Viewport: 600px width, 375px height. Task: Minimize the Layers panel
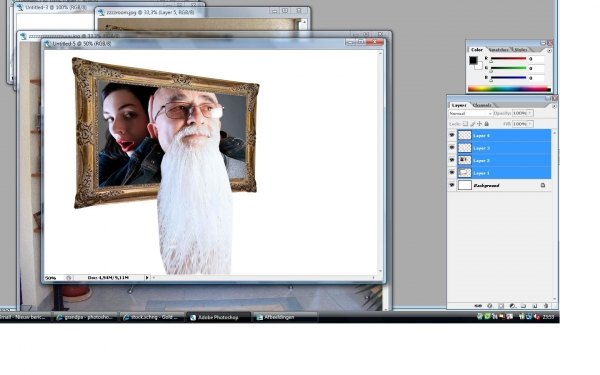pyautogui.click(x=548, y=98)
